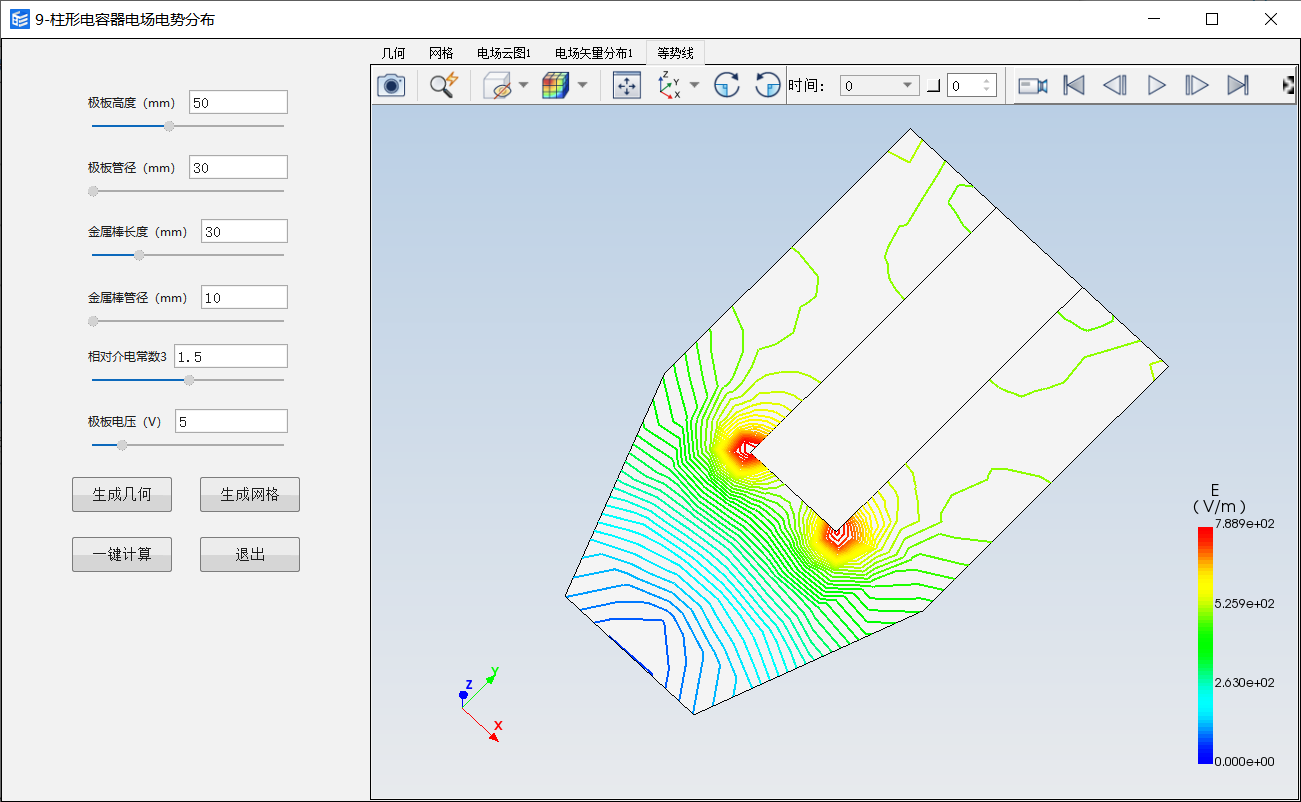Click the 一键计算 button

pyautogui.click(x=122, y=554)
